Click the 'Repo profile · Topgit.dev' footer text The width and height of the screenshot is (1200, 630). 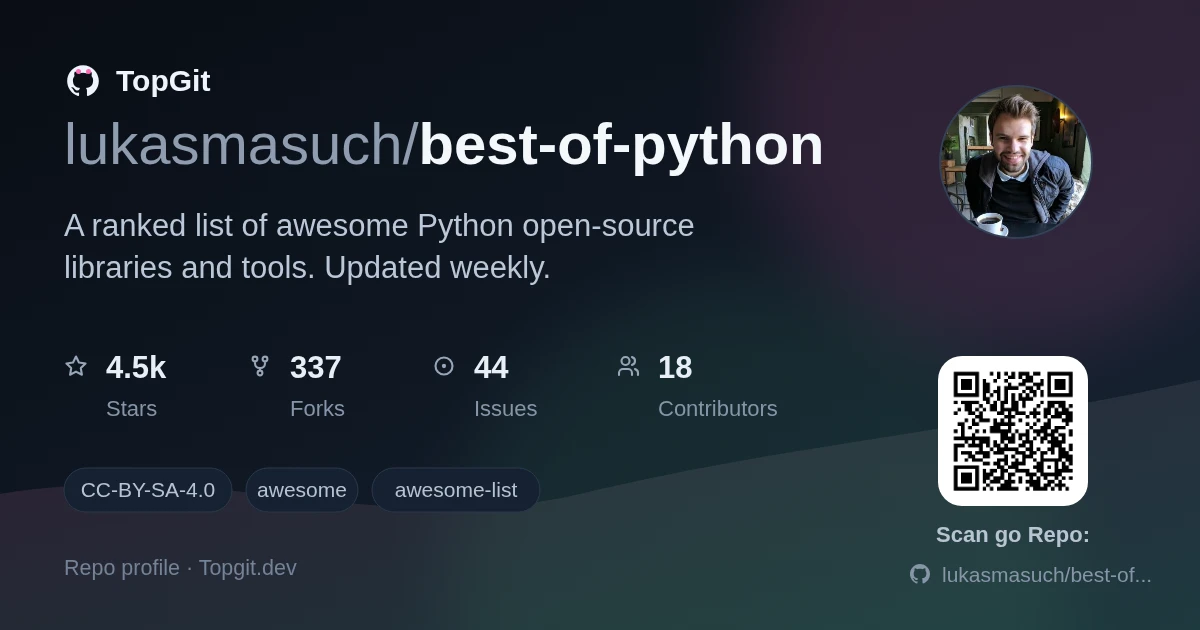(180, 568)
